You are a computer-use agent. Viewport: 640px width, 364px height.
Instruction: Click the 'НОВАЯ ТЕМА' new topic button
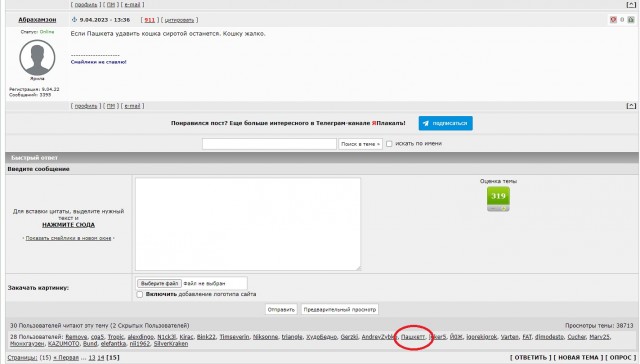[578, 358]
